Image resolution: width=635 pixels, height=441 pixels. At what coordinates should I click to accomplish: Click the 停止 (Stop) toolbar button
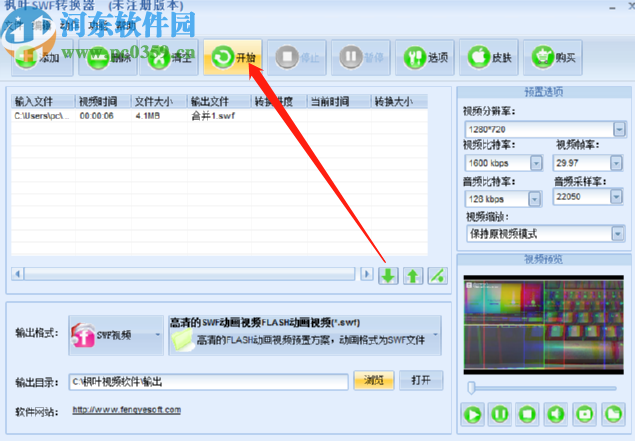point(297,58)
